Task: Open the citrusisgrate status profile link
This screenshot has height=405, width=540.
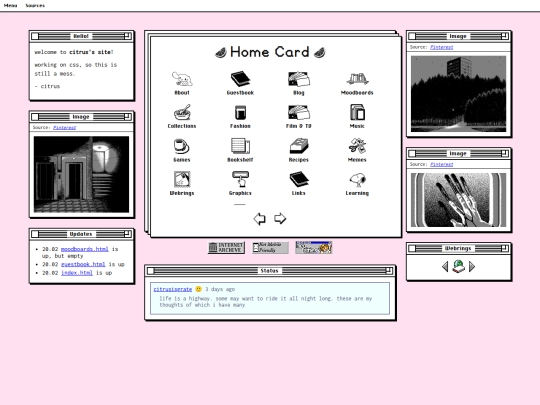Action: tap(173, 289)
